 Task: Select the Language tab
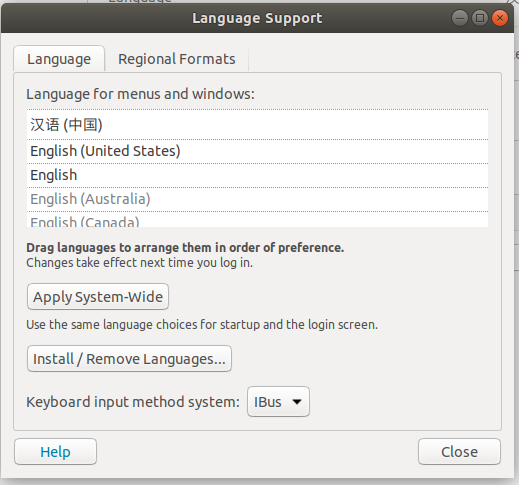pos(59,59)
